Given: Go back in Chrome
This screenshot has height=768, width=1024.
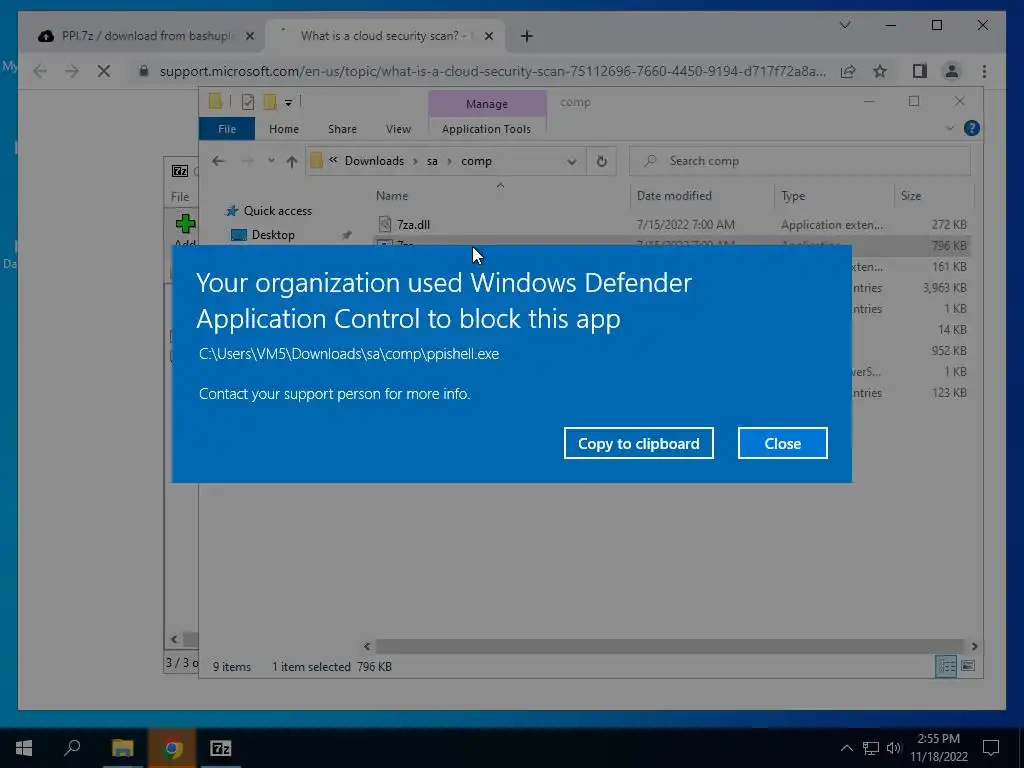Looking at the screenshot, I should [40, 71].
